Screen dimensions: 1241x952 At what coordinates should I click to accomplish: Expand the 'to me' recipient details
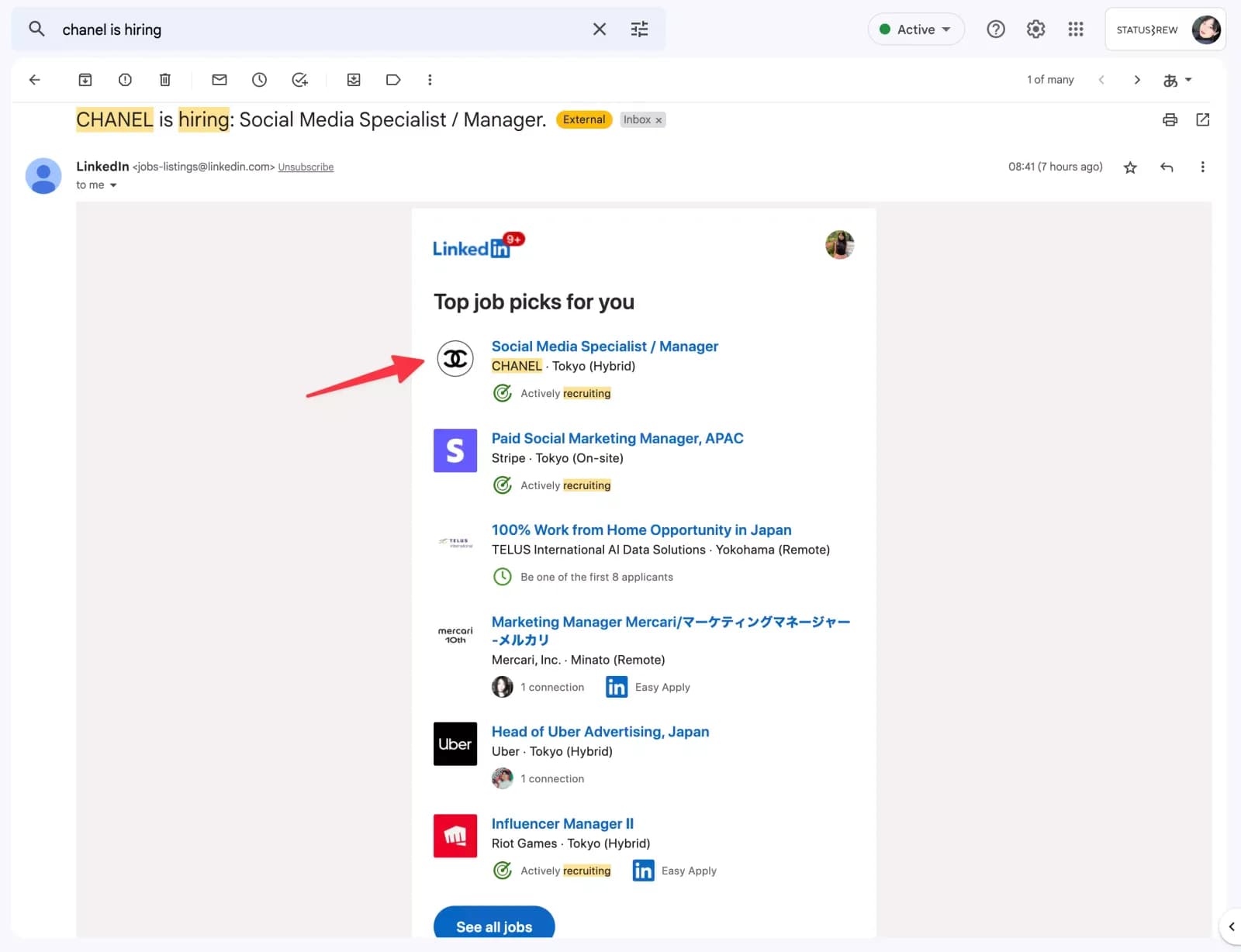[x=113, y=185]
